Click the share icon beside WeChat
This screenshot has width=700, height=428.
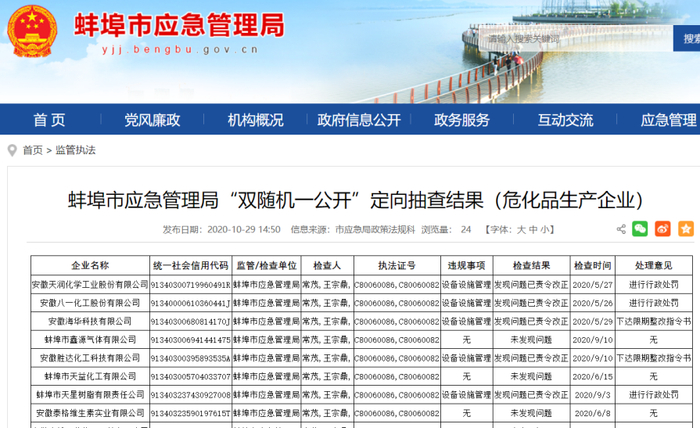tap(621, 229)
